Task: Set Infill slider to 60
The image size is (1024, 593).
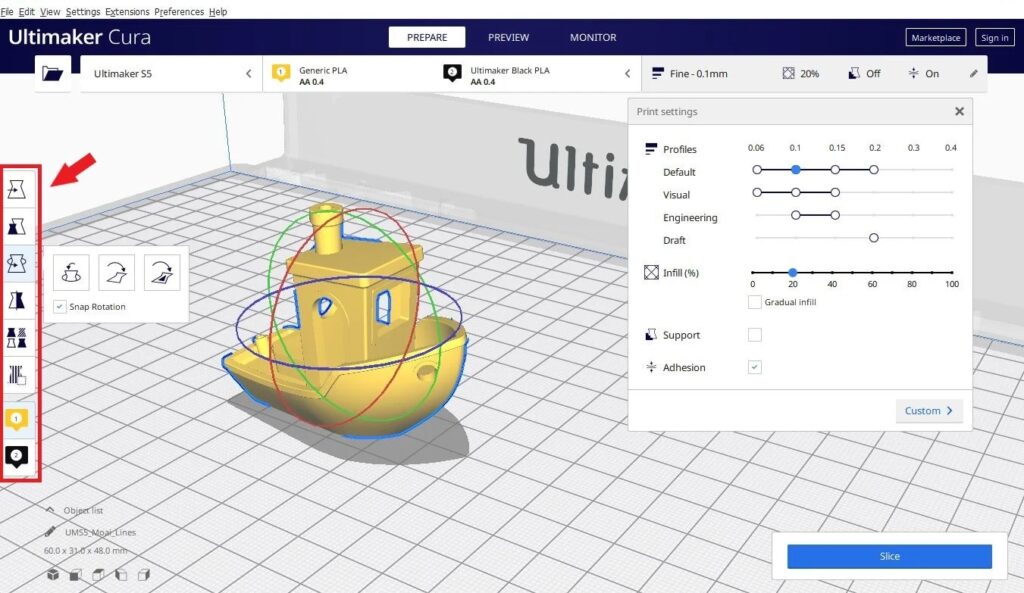Action: pos(872,272)
